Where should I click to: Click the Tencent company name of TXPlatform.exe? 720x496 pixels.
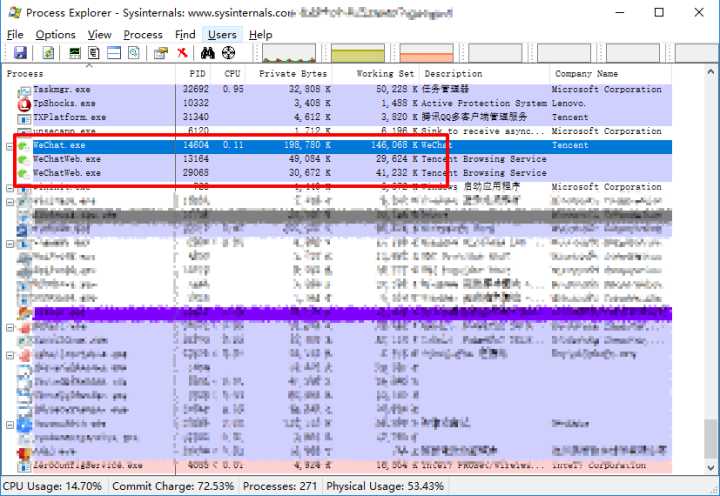tap(570, 117)
